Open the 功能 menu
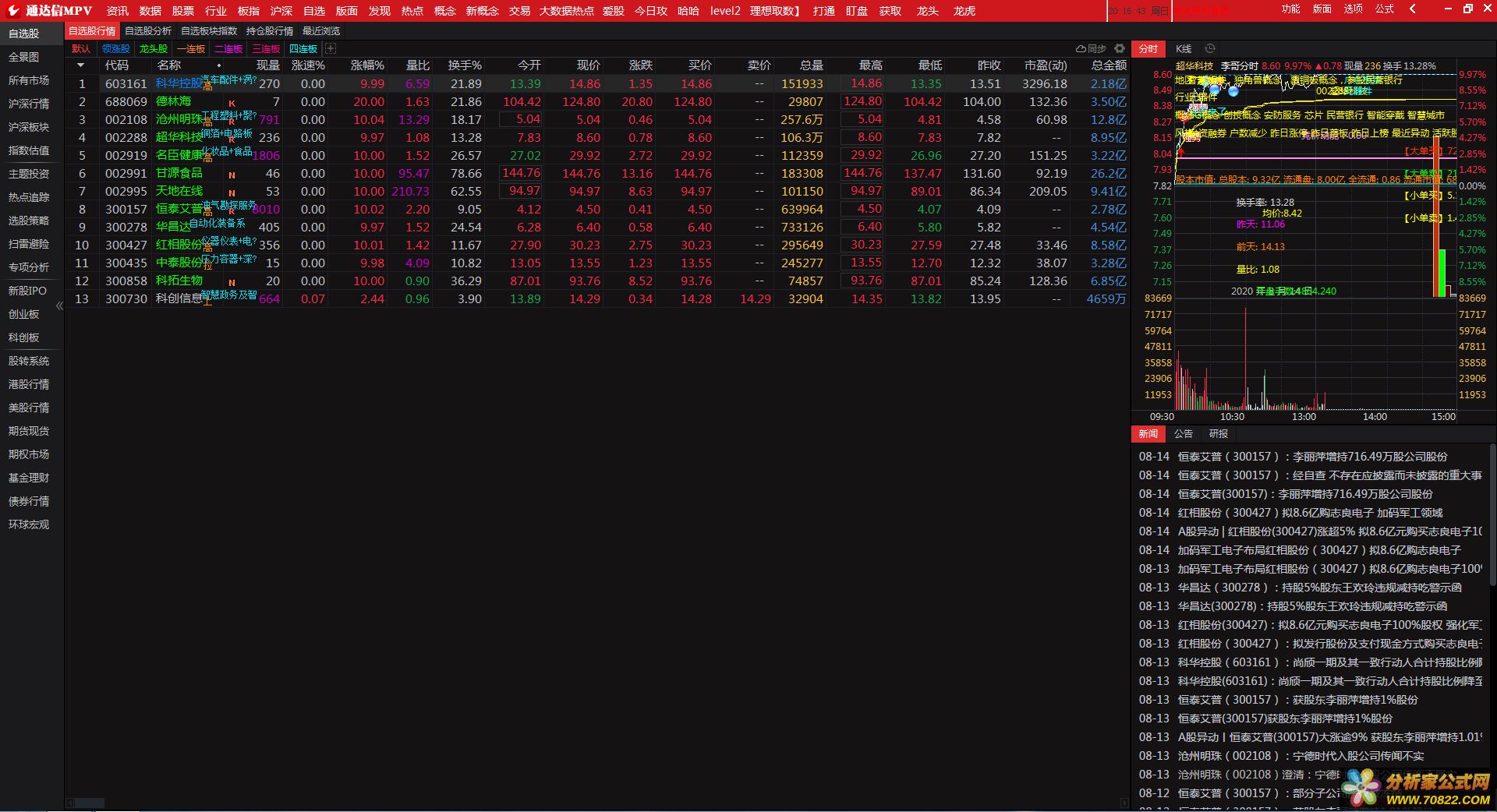The height and width of the screenshot is (812, 1497). 1291,9
